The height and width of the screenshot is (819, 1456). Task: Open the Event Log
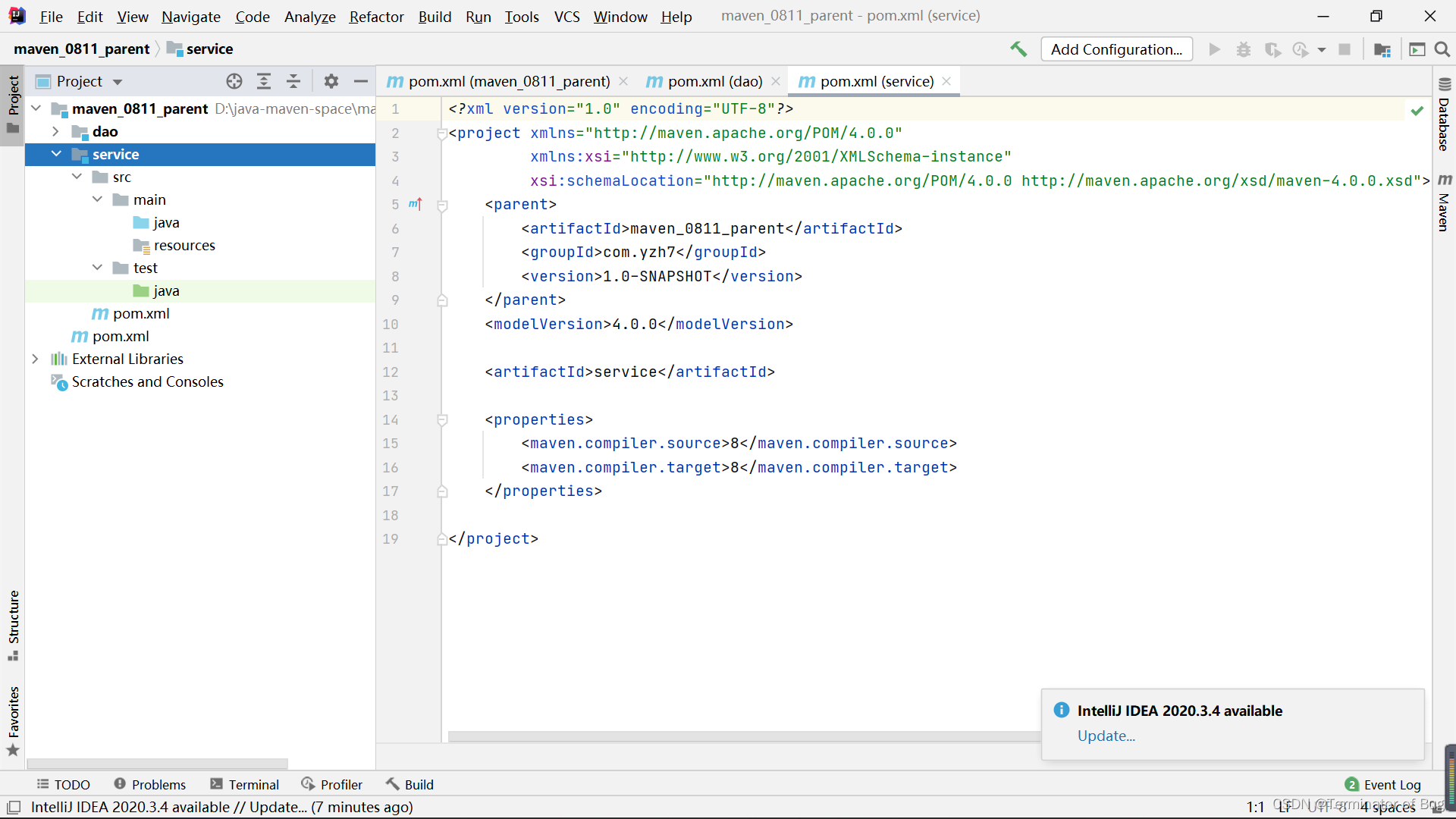(x=1383, y=785)
